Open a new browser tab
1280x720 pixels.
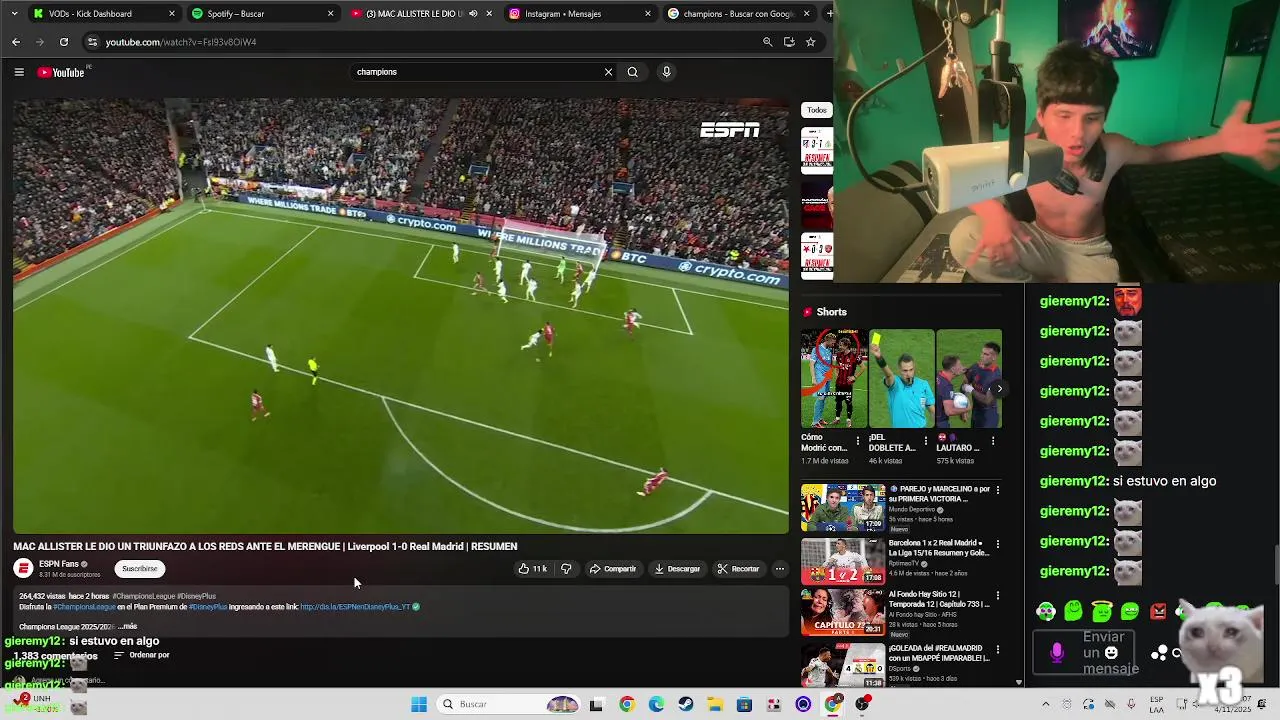[828, 14]
